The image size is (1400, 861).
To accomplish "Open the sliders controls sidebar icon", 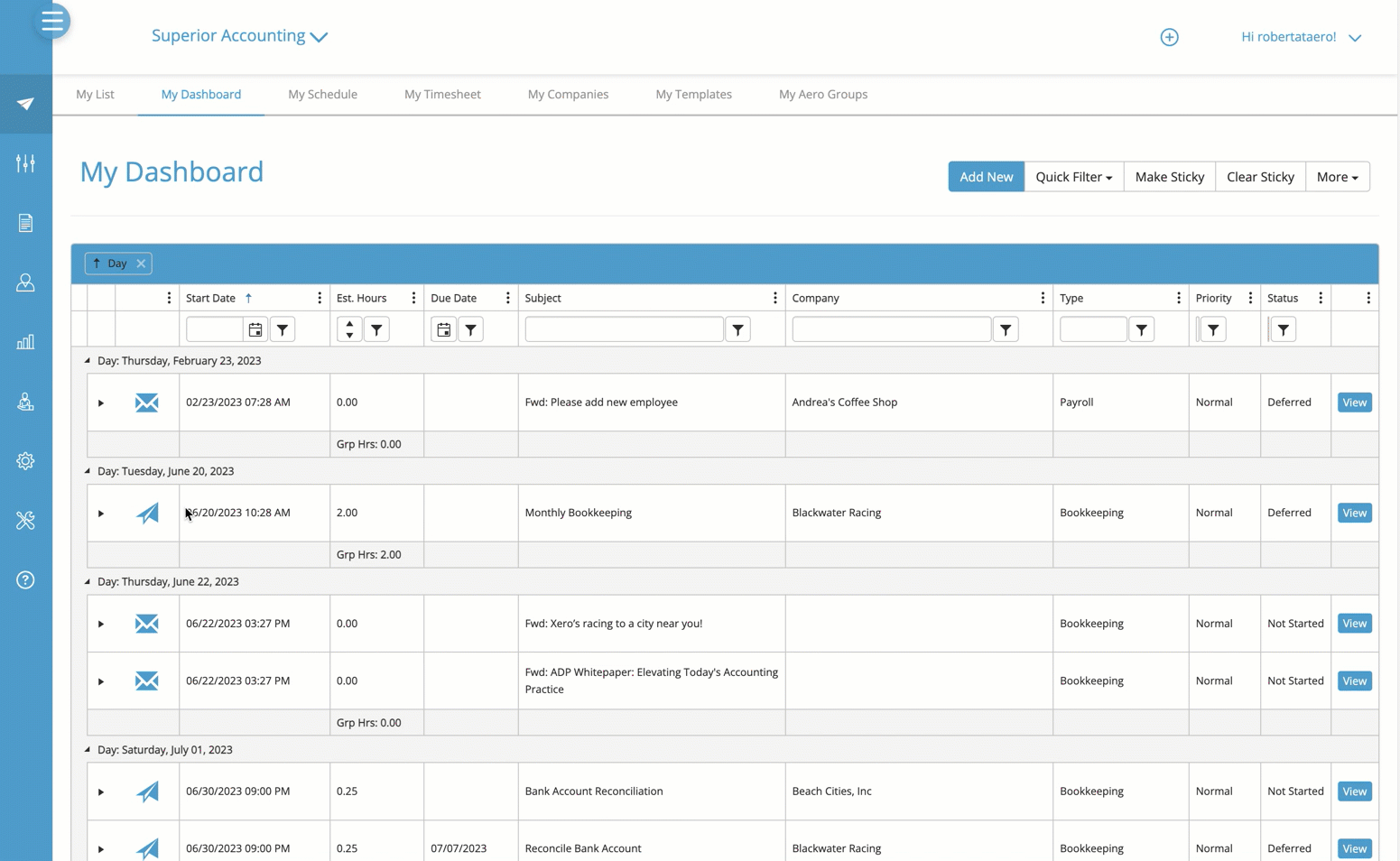I will click(x=25, y=163).
